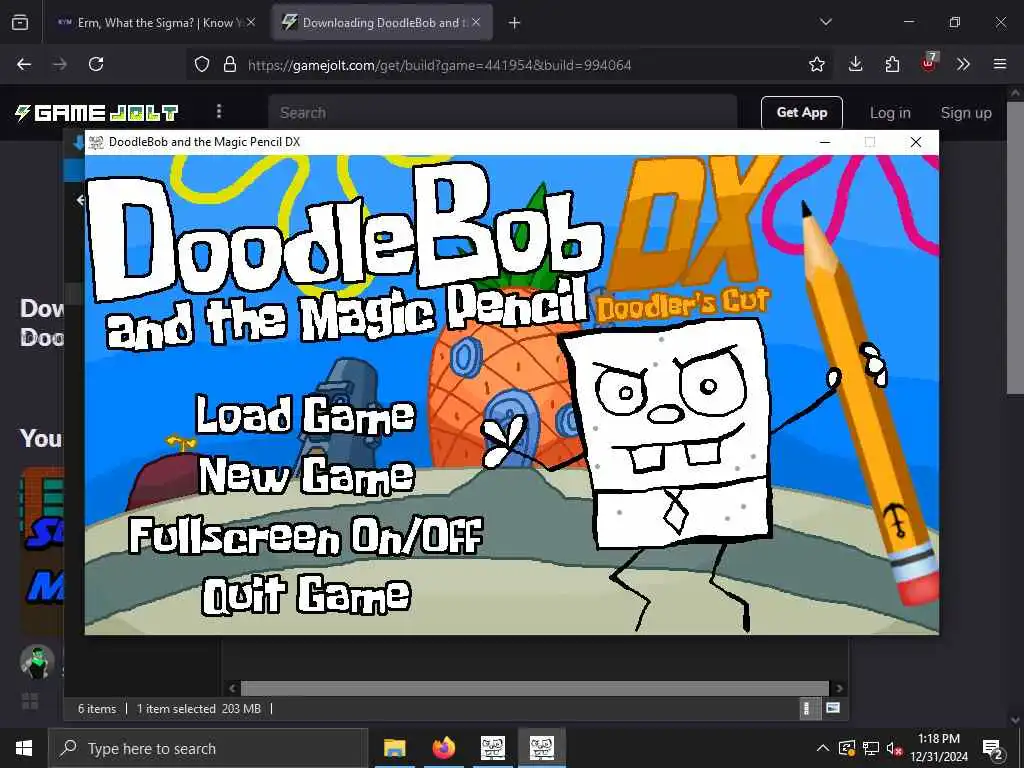This screenshot has height=768, width=1024.
Task: Open the tracking protection shield icon
Action: coord(202,64)
